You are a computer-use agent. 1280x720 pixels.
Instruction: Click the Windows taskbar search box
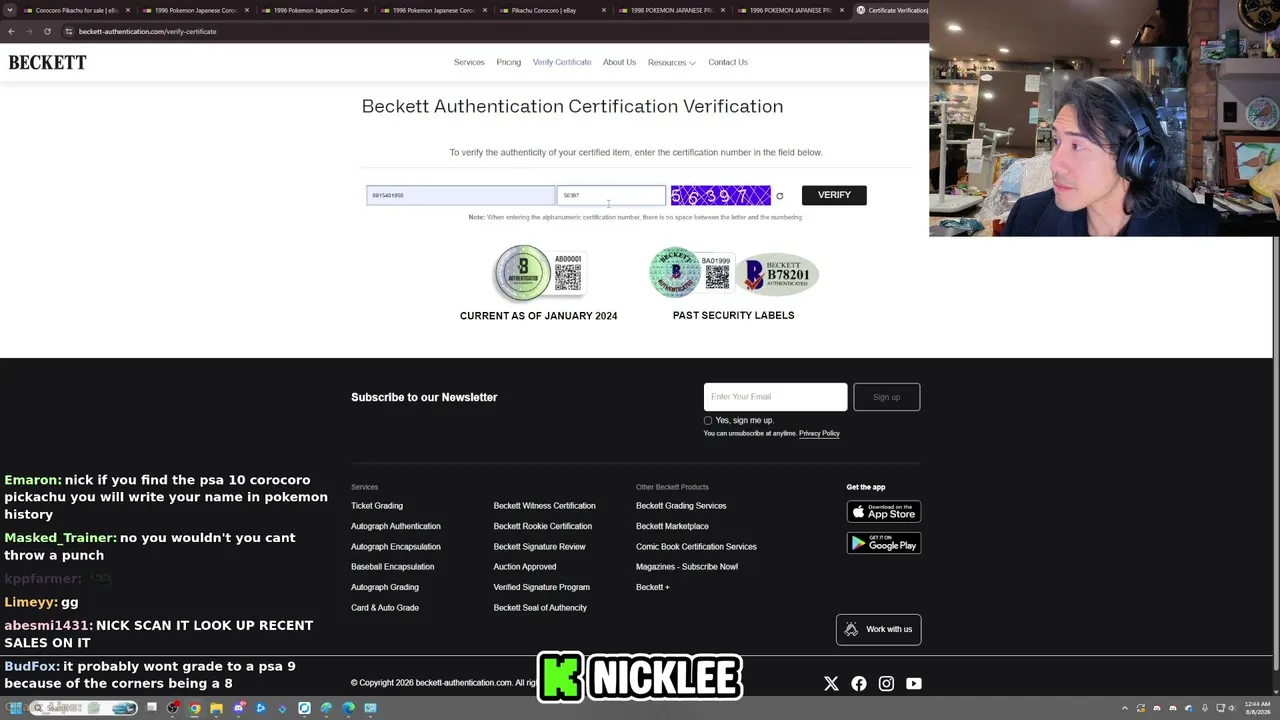tap(83, 708)
